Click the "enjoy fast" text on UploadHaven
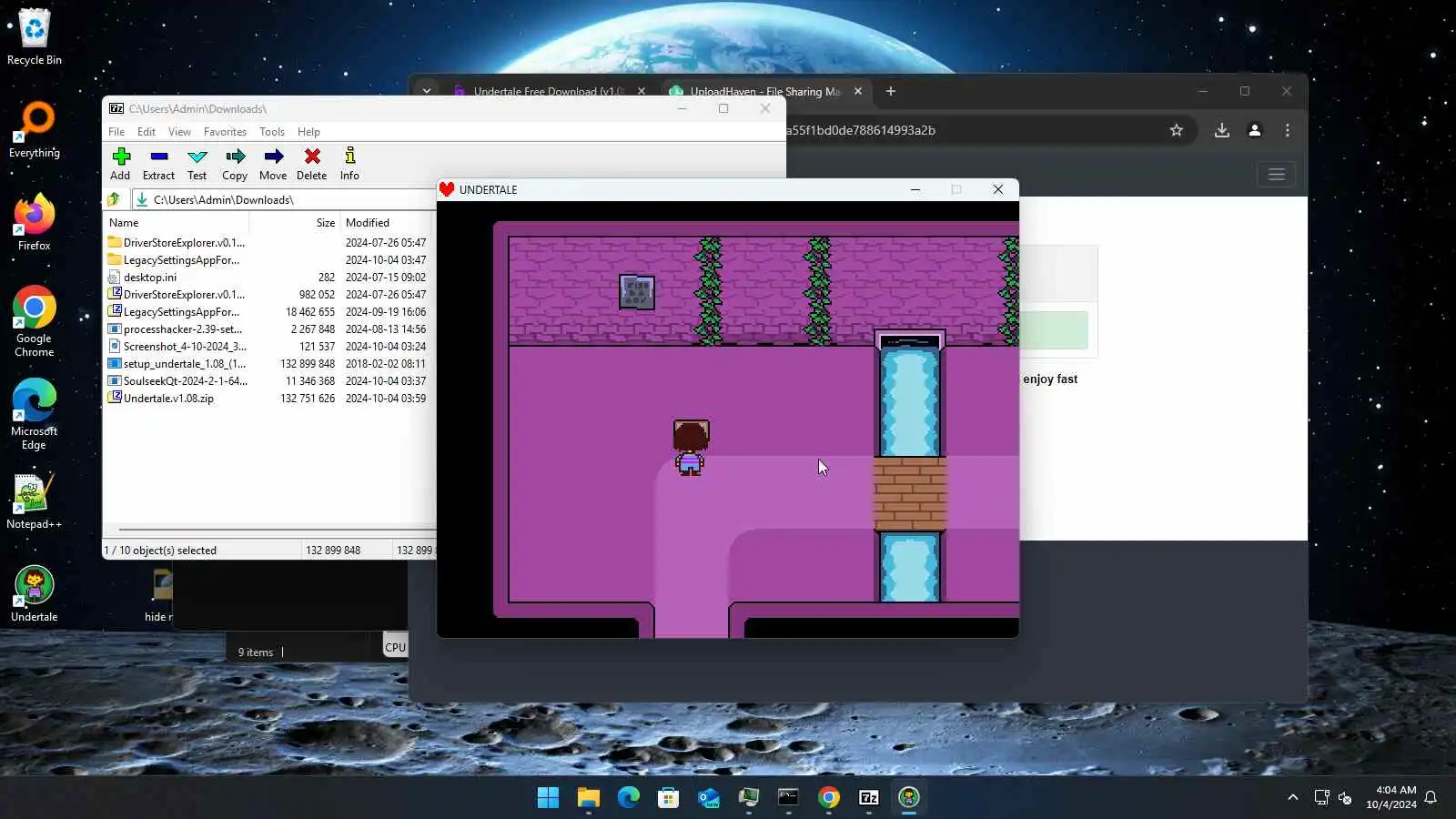Screen dimensions: 1456x819 (1050, 379)
